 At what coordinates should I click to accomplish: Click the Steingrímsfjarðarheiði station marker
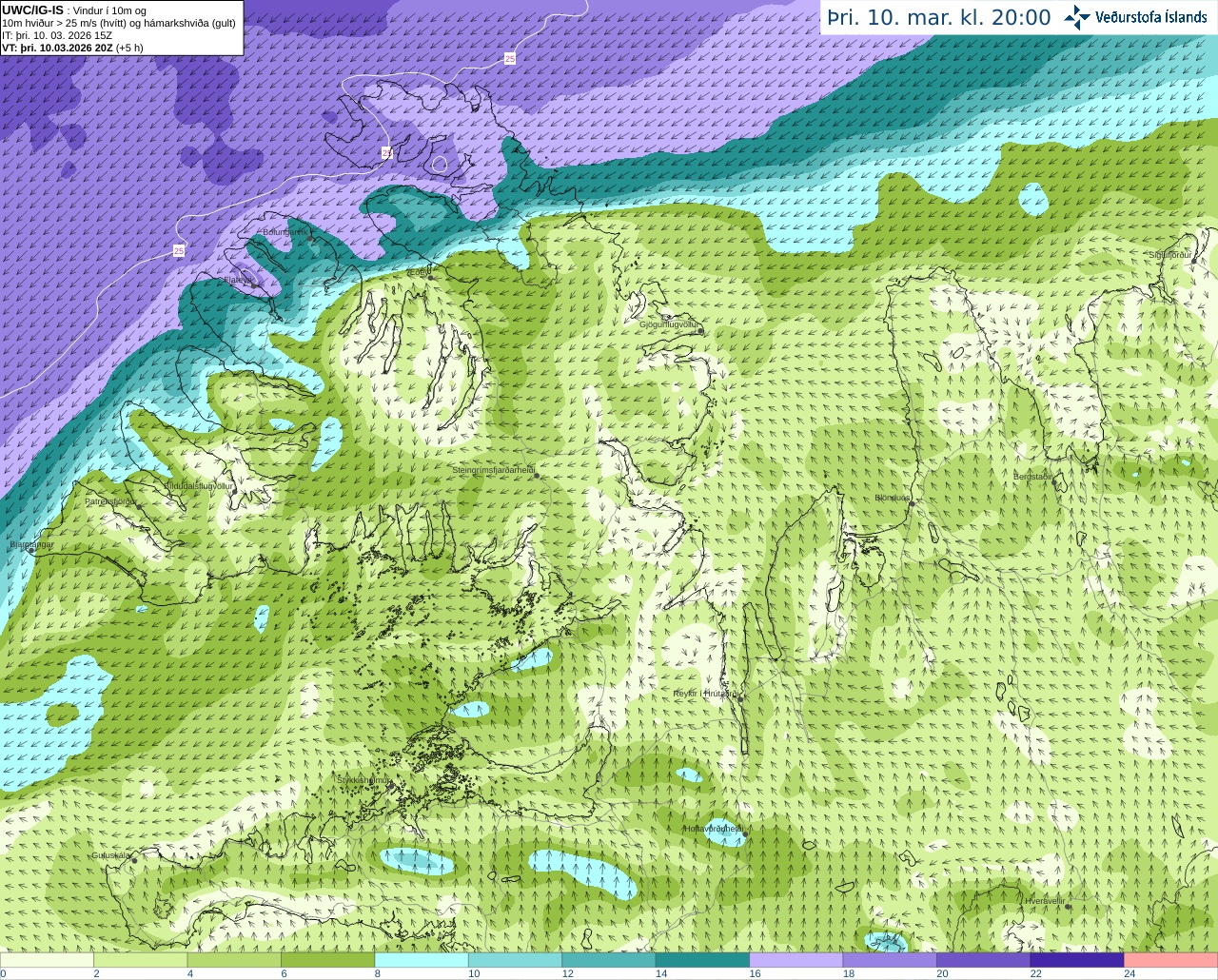pyautogui.click(x=538, y=477)
